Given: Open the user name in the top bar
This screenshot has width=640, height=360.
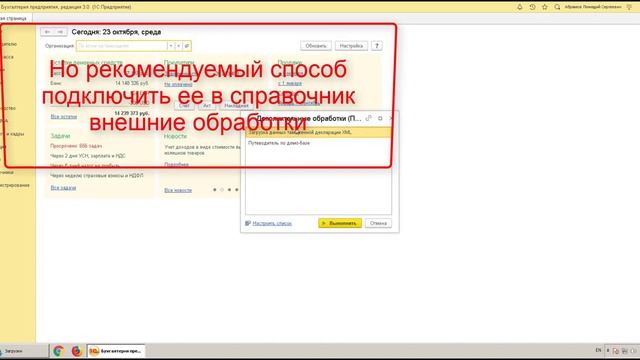Looking at the screenshot, I should (x=593, y=7).
